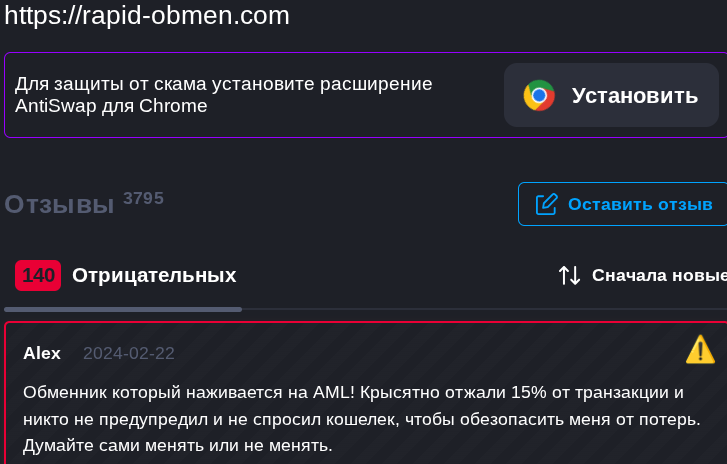Click the AntiSwap scam protection banner text
The width and height of the screenshot is (727, 464).
224,95
